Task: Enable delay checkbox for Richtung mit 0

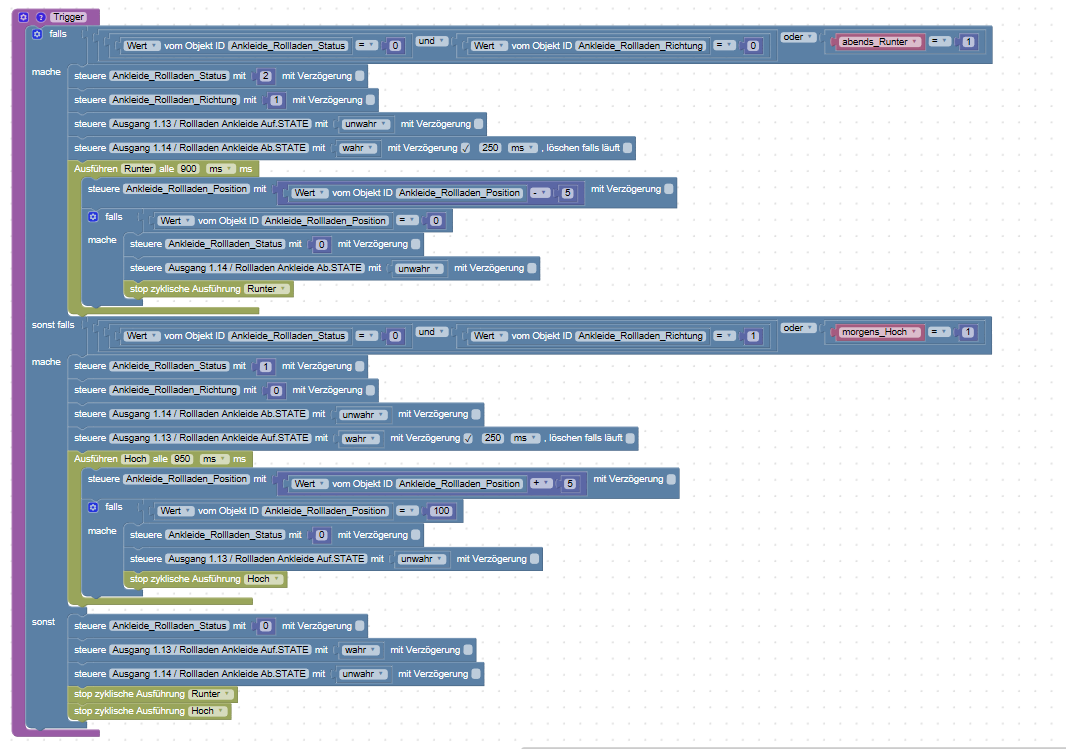Action: 371,390
